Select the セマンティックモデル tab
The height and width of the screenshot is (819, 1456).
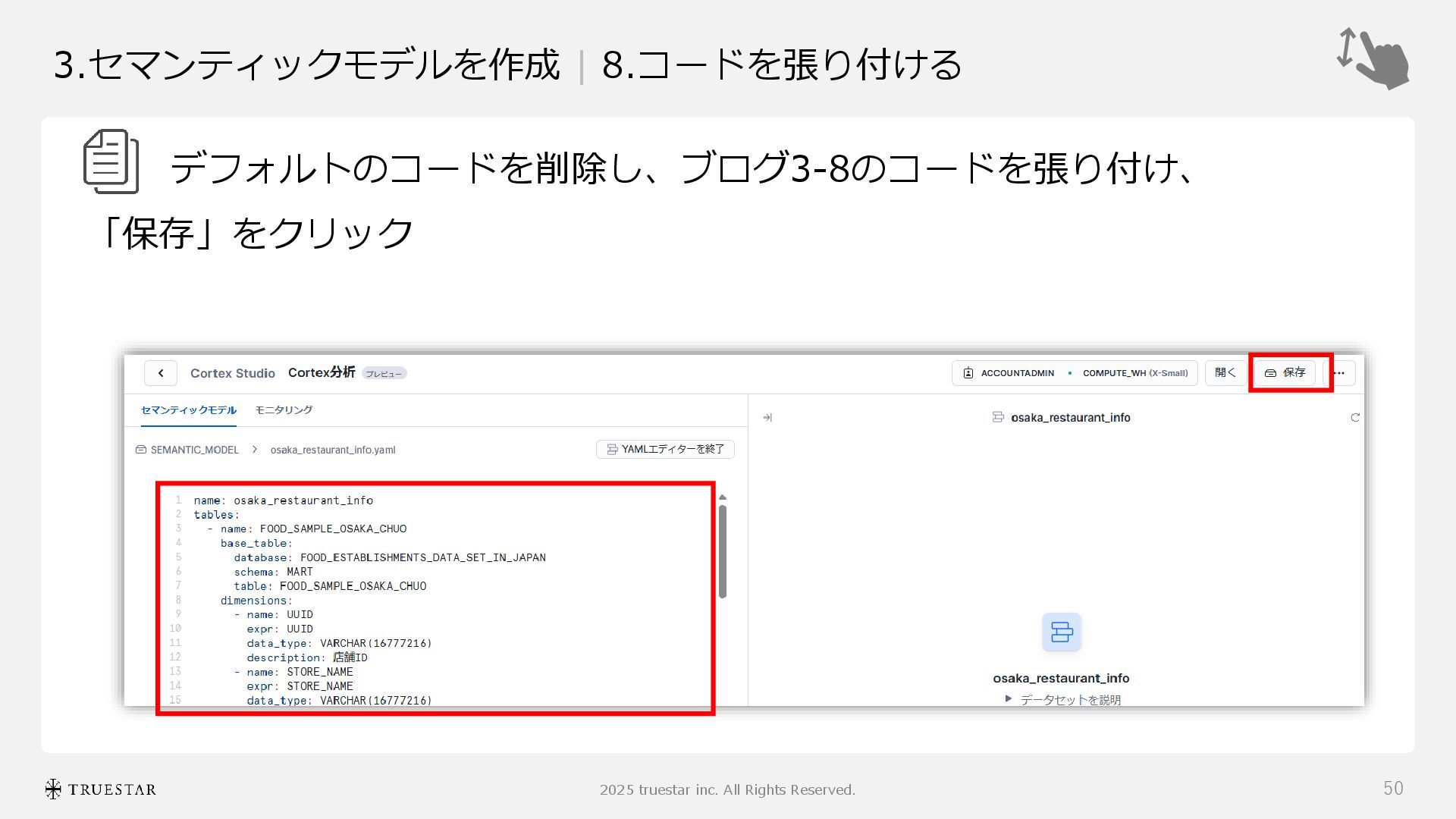click(x=189, y=410)
